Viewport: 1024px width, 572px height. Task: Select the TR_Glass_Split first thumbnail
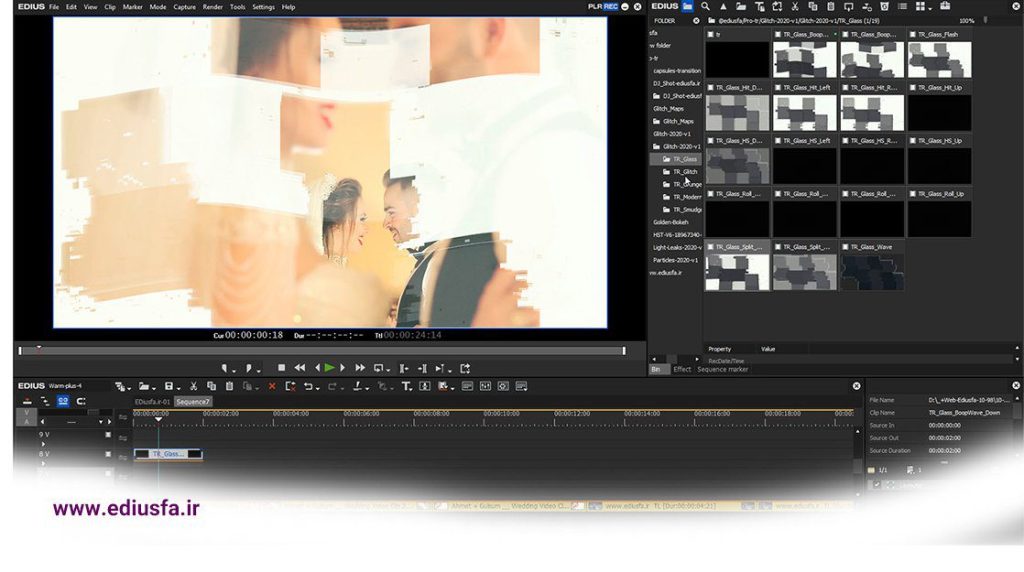737,272
